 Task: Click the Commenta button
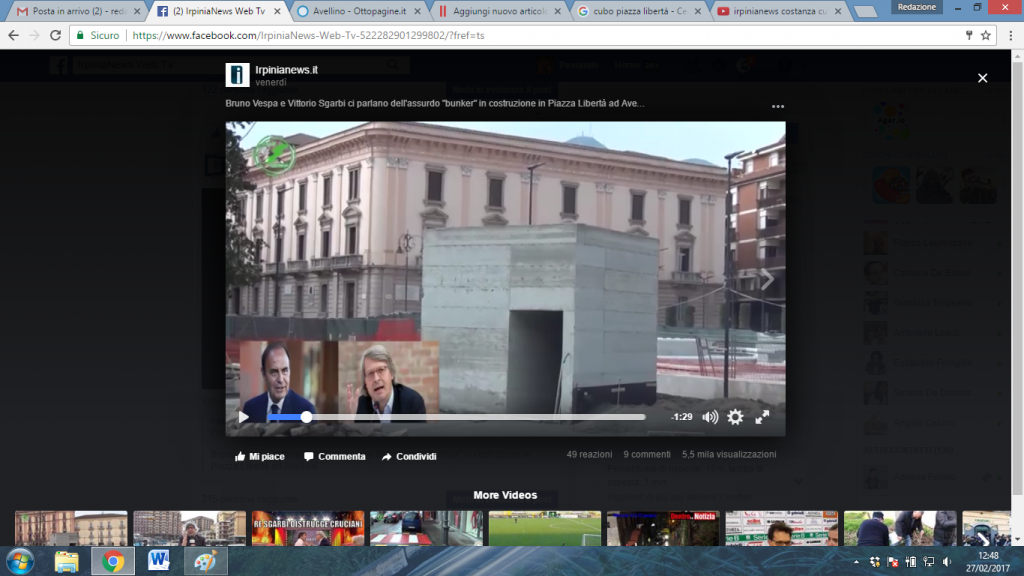coord(334,456)
